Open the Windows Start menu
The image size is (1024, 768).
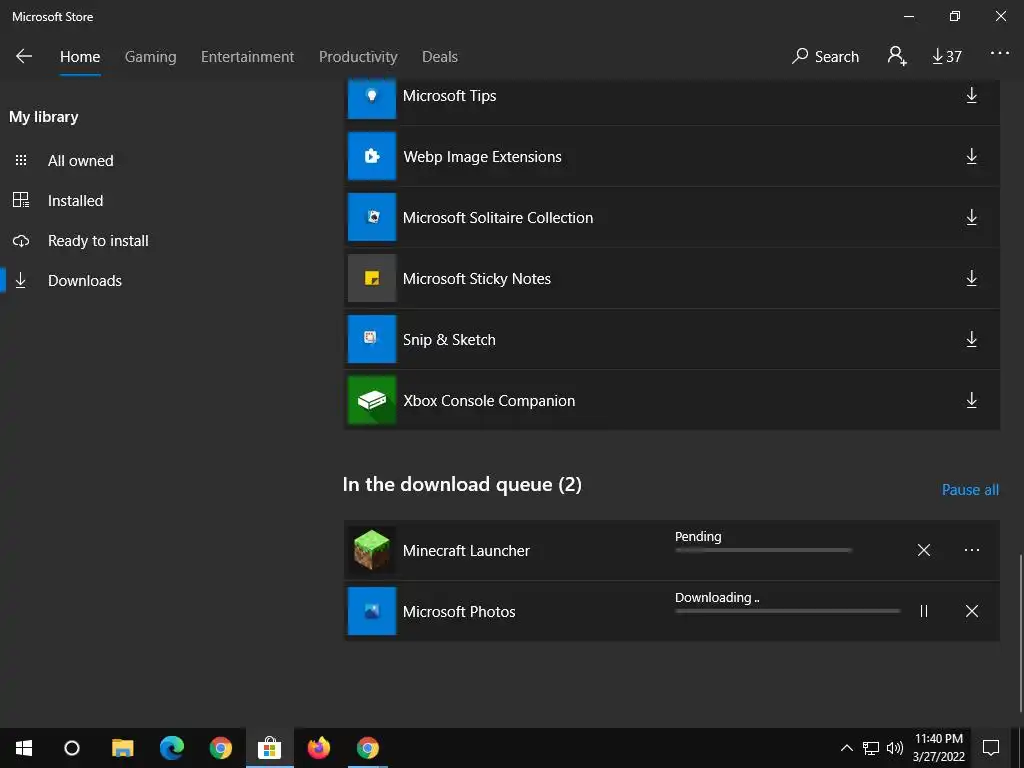[x=24, y=748]
